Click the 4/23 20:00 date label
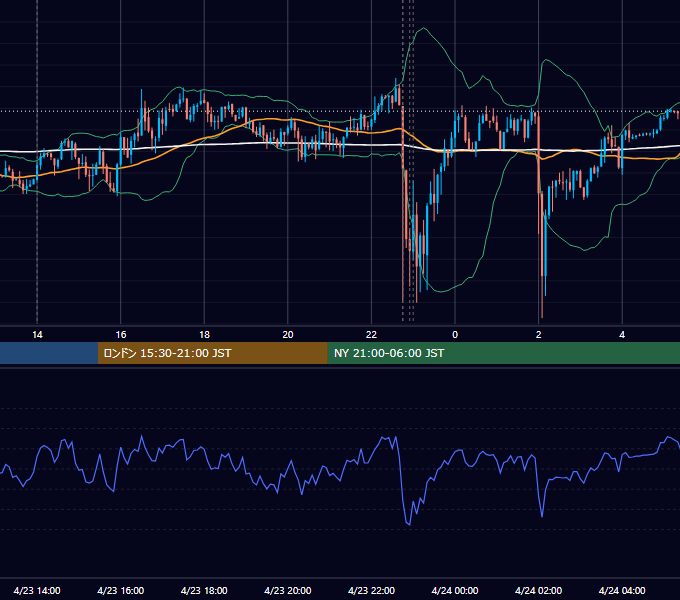Image resolution: width=680 pixels, height=600 pixels. point(288,590)
